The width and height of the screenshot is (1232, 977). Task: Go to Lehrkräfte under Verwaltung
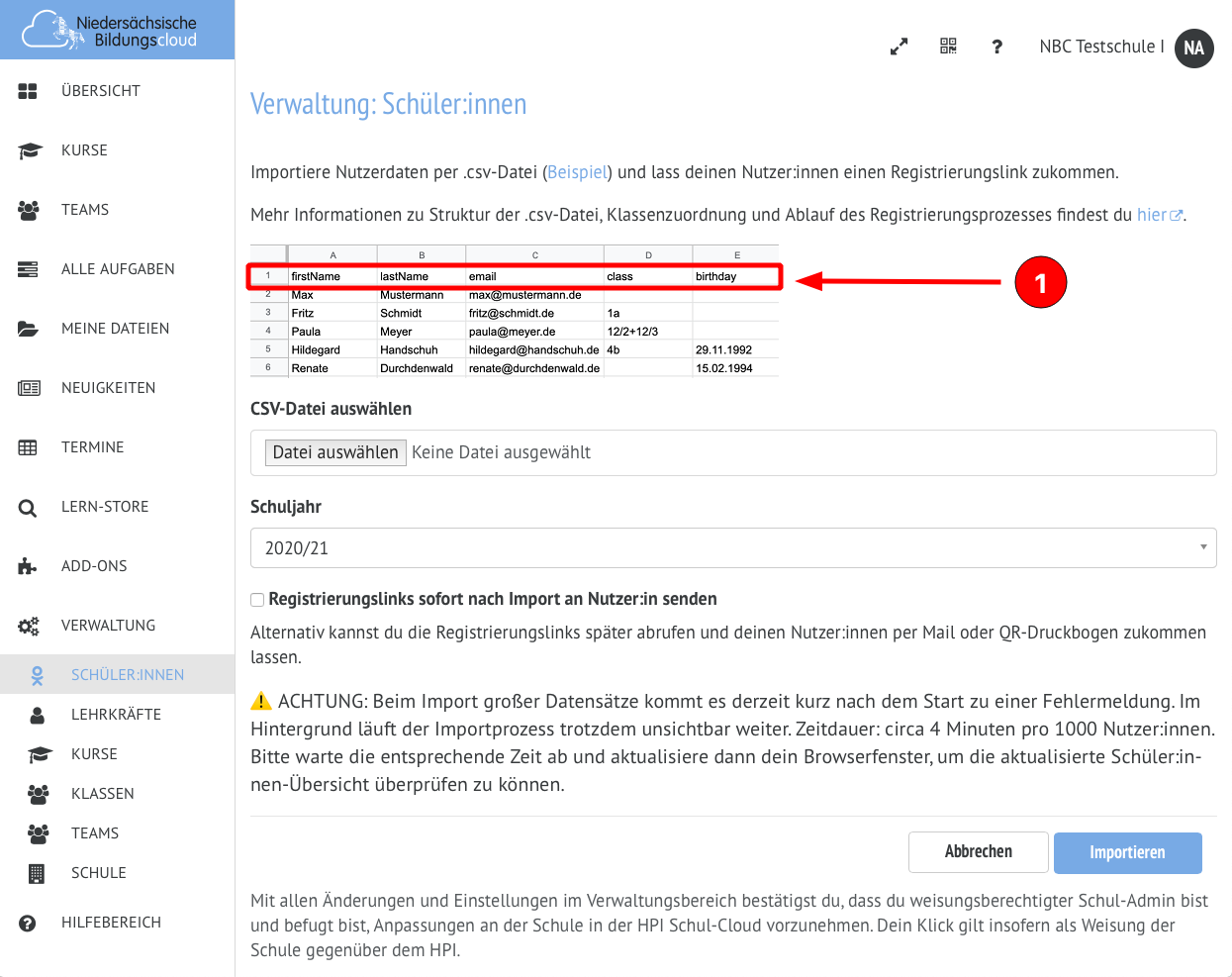[x=116, y=715]
